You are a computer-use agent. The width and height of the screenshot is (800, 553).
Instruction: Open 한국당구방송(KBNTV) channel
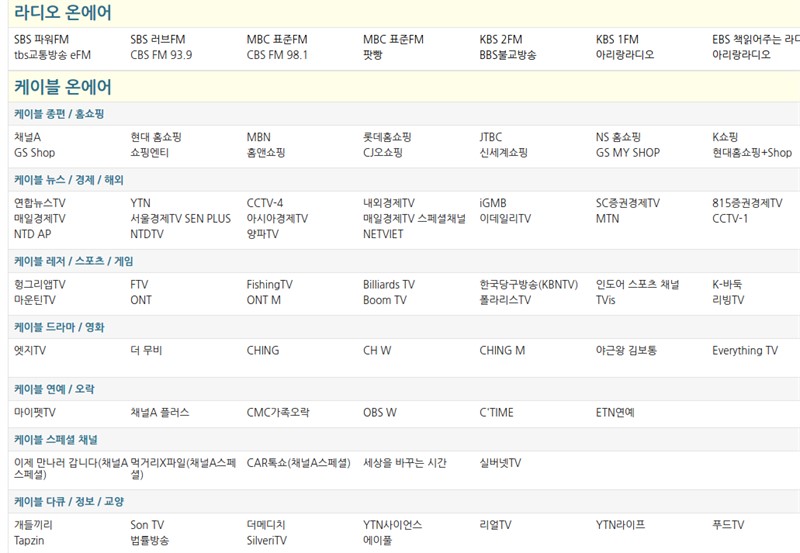click(x=529, y=284)
